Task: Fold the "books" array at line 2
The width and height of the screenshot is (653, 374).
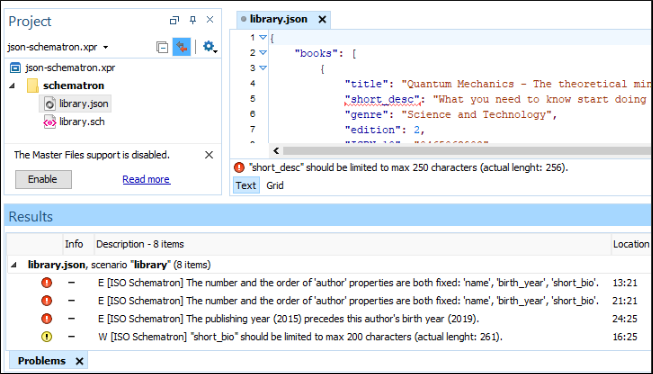Action: coord(263,52)
